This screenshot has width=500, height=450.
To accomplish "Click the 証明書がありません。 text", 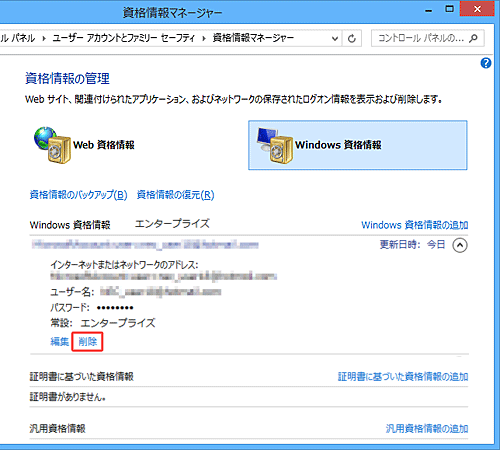I will click(x=68, y=397).
